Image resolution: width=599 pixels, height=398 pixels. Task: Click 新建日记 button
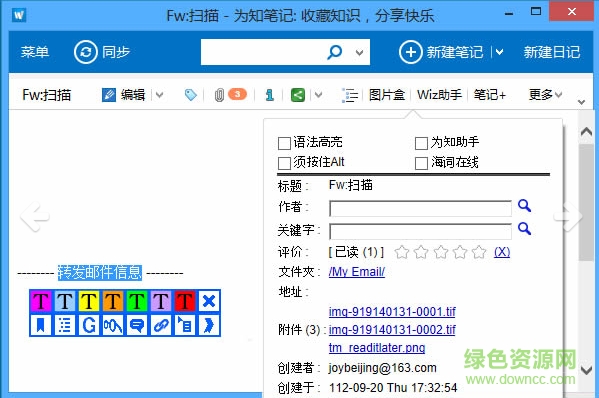[552, 52]
